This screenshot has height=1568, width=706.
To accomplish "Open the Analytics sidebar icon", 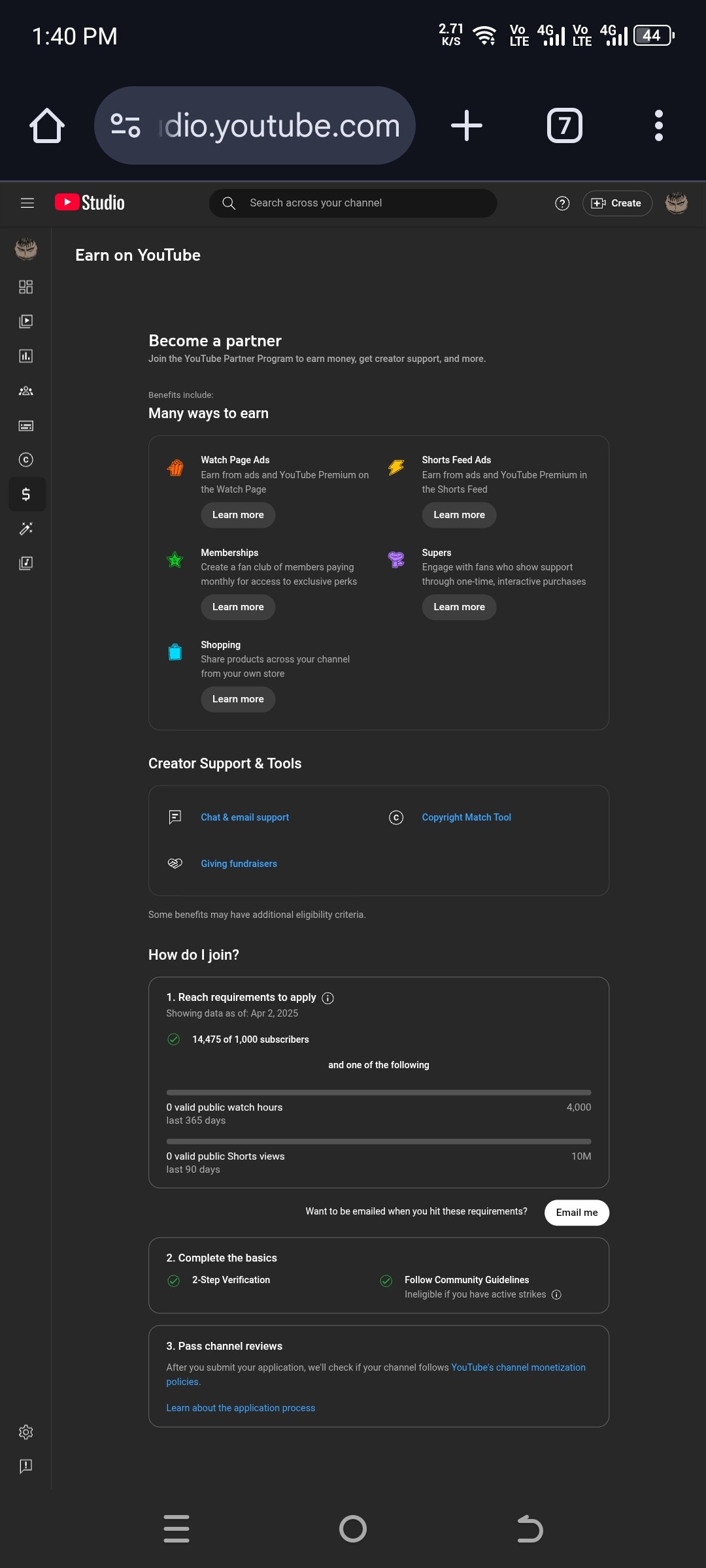I will click(26, 356).
